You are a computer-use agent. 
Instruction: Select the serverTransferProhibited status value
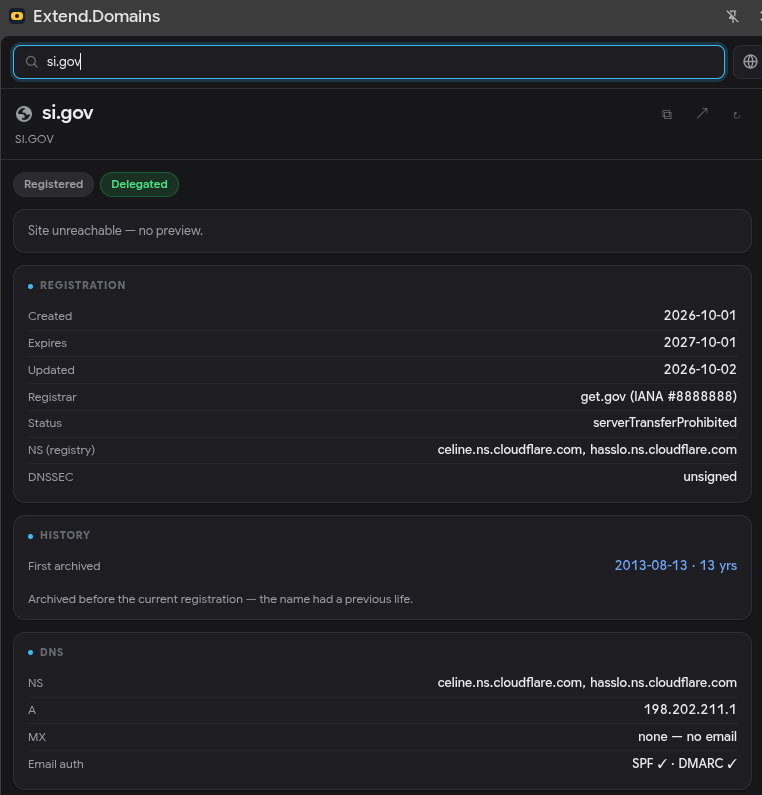pos(665,423)
